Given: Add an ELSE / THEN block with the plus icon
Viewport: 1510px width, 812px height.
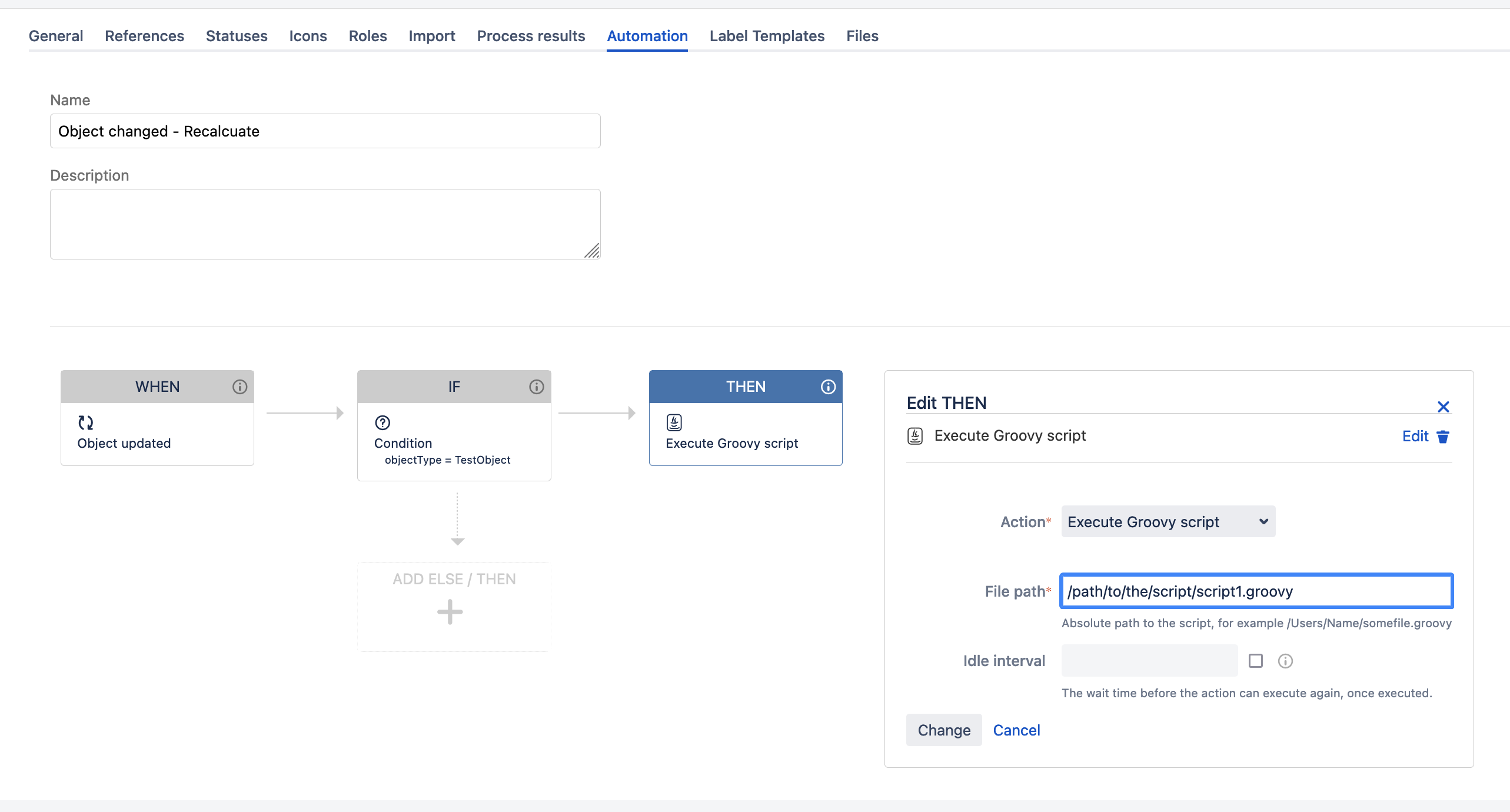Looking at the screenshot, I should tap(450, 612).
